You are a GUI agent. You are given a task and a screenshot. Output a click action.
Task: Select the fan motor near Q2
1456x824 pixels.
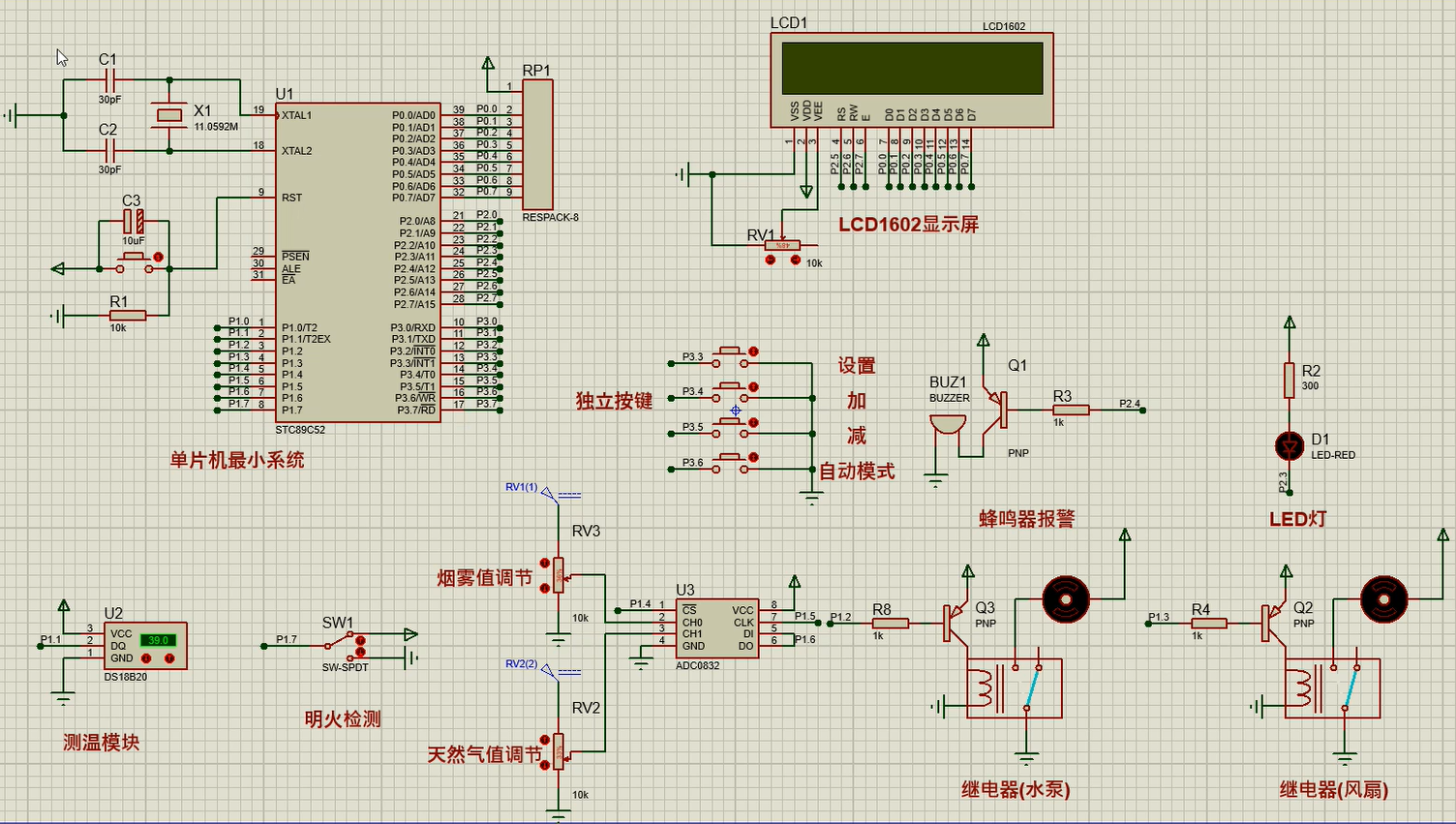click(1383, 599)
